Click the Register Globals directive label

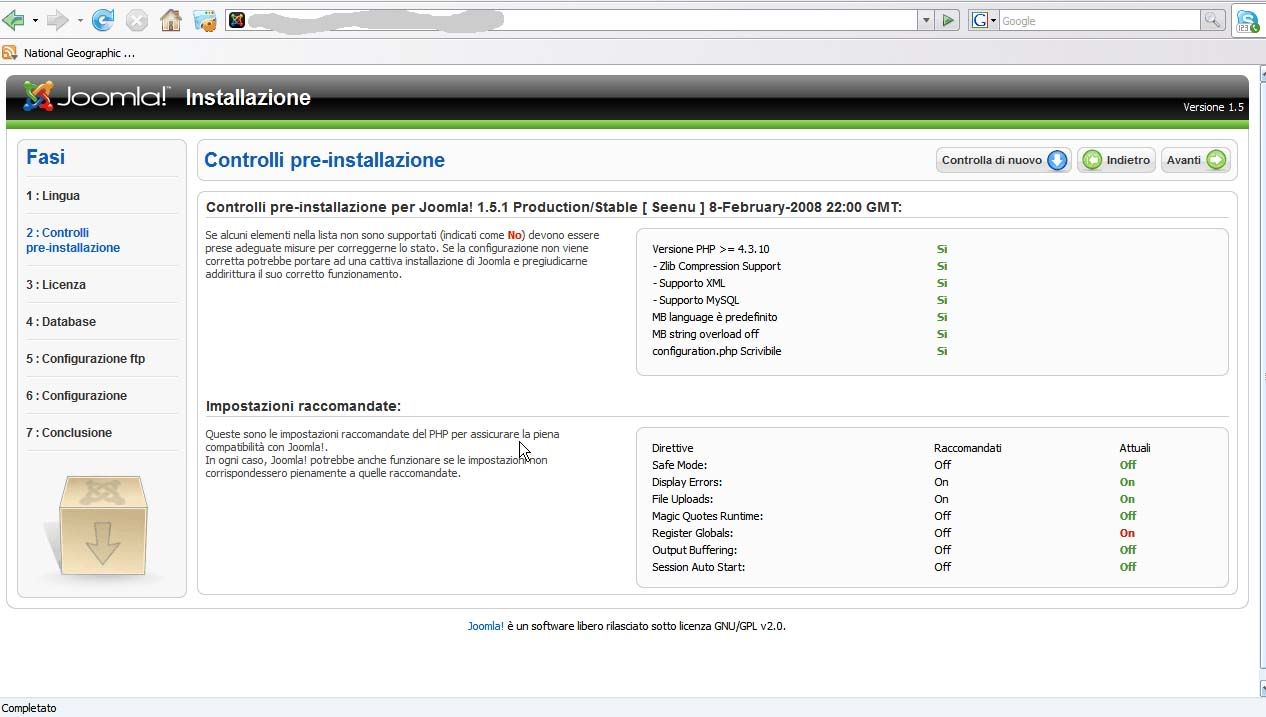coord(692,533)
